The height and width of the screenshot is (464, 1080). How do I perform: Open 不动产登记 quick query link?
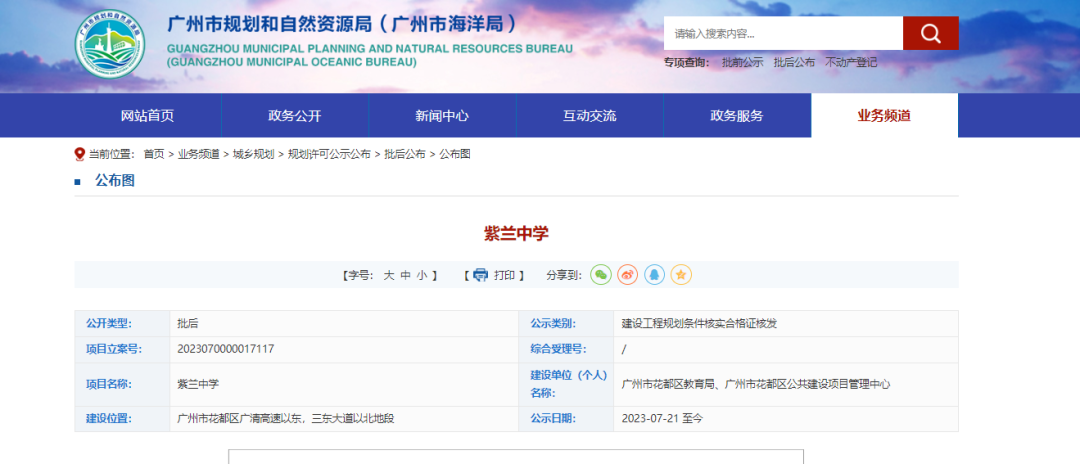coord(851,62)
